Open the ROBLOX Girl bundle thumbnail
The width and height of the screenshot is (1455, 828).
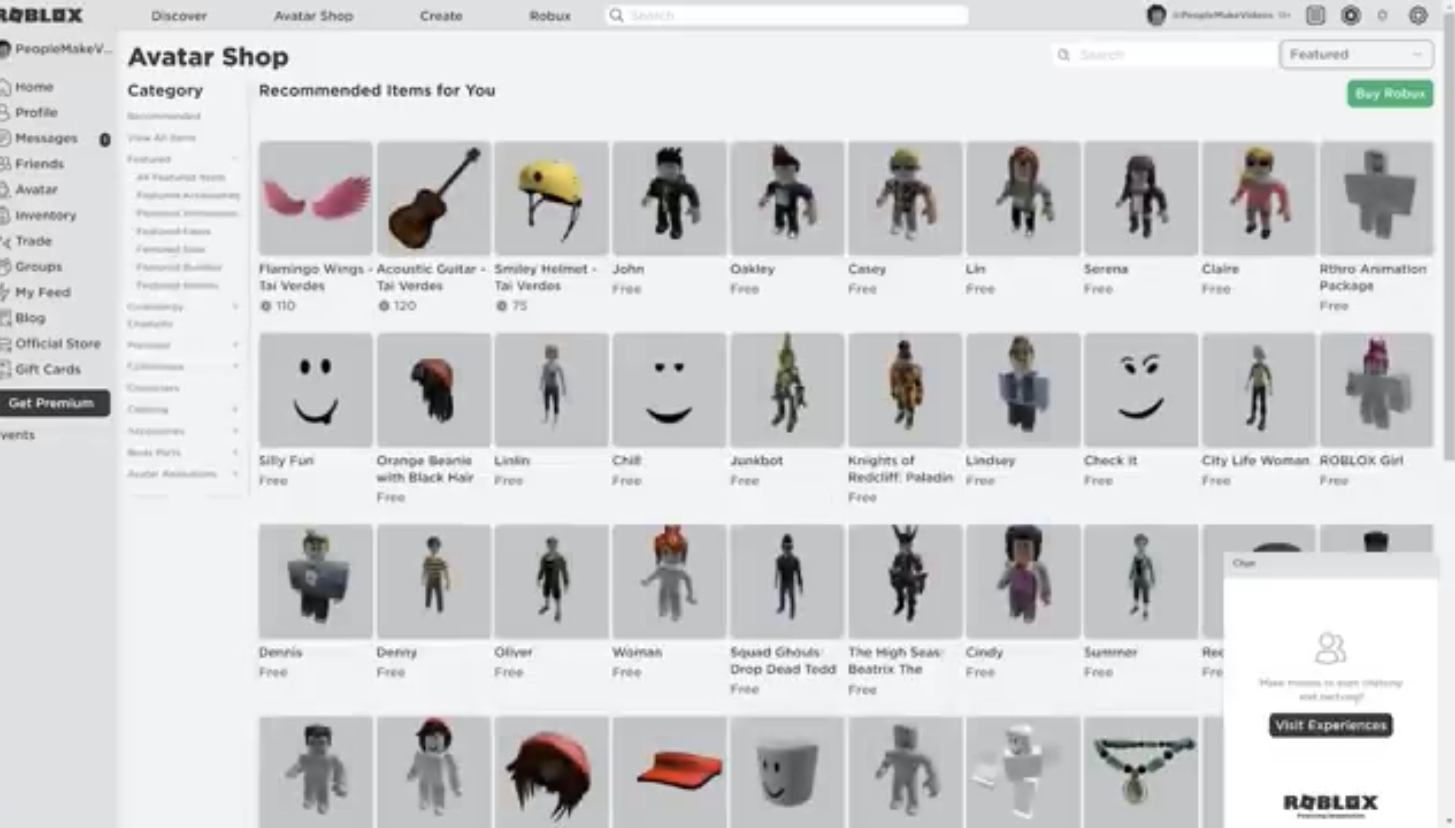tap(1376, 390)
